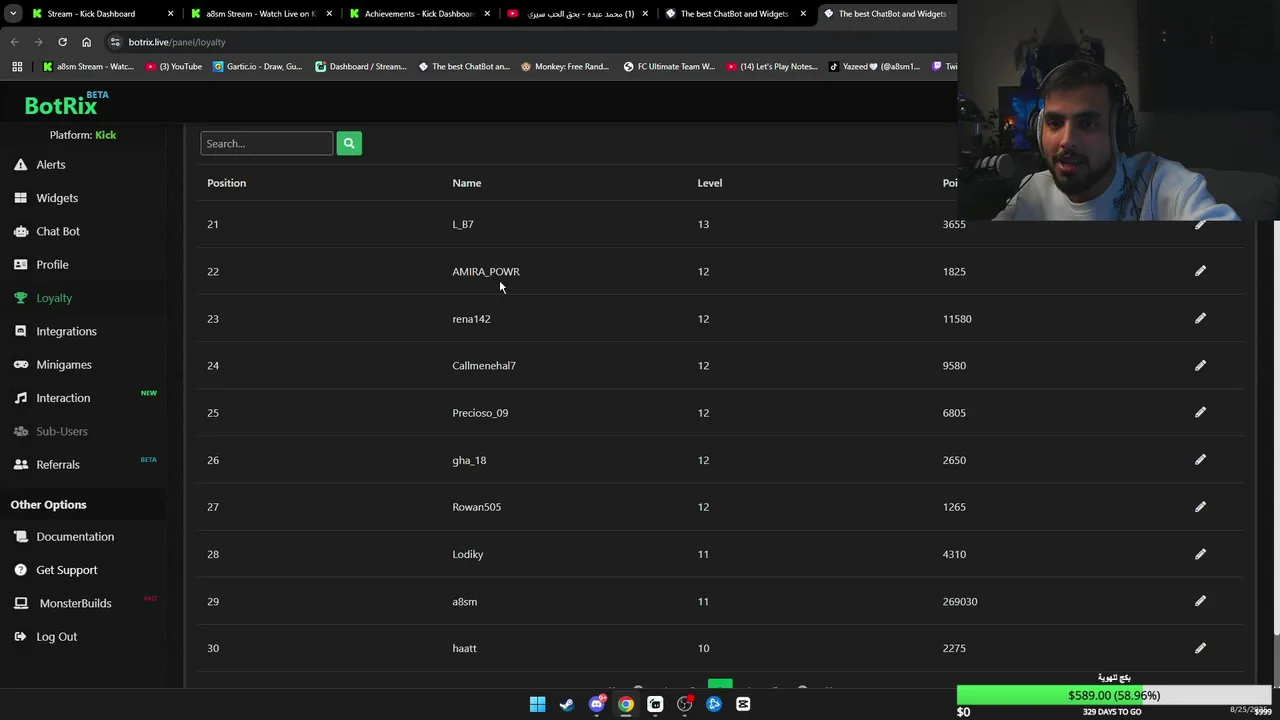
Task: Click the Name column header
Action: click(x=466, y=183)
